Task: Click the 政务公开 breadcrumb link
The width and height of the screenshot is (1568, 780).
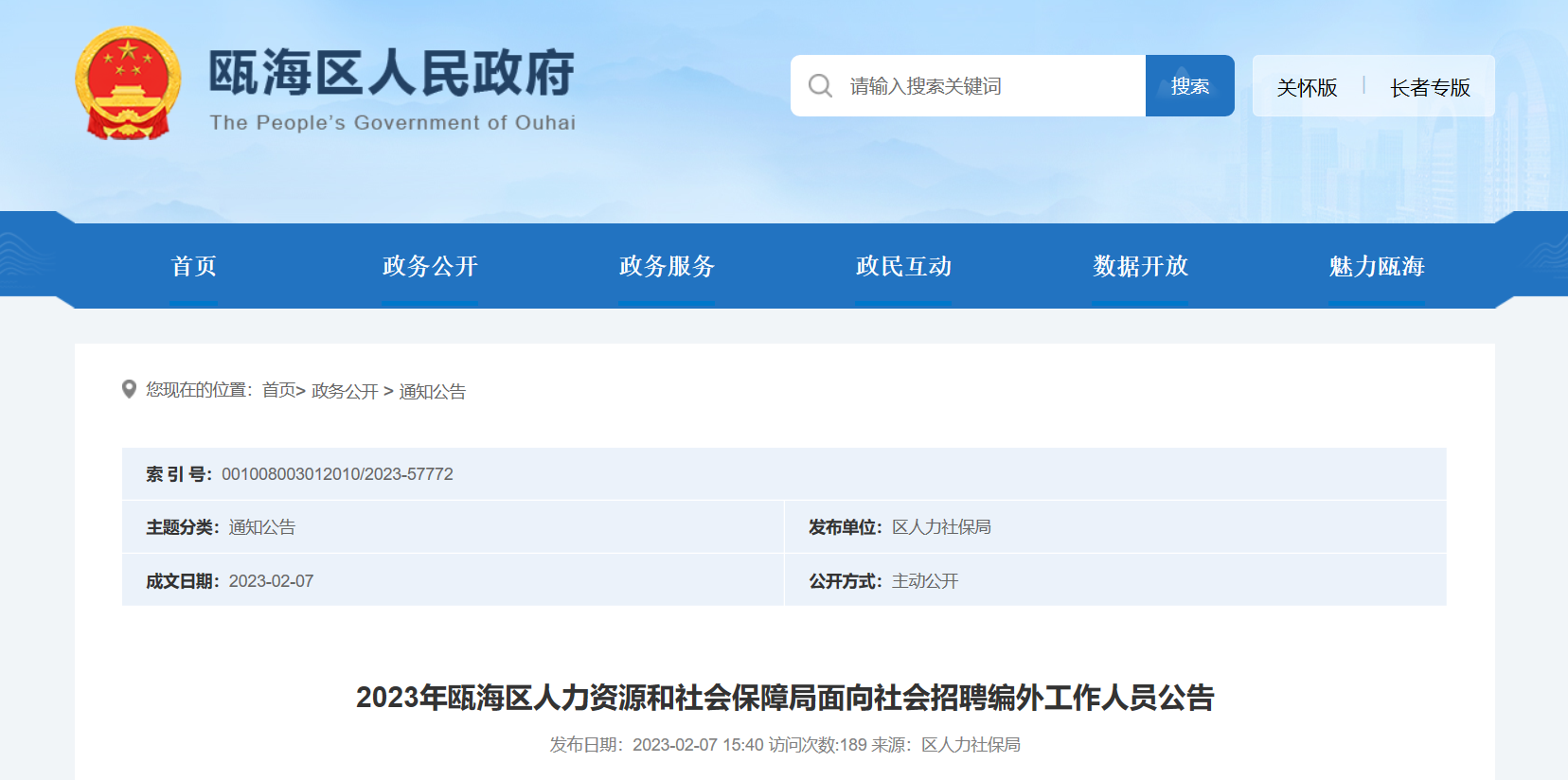Action: tap(345, 391)
